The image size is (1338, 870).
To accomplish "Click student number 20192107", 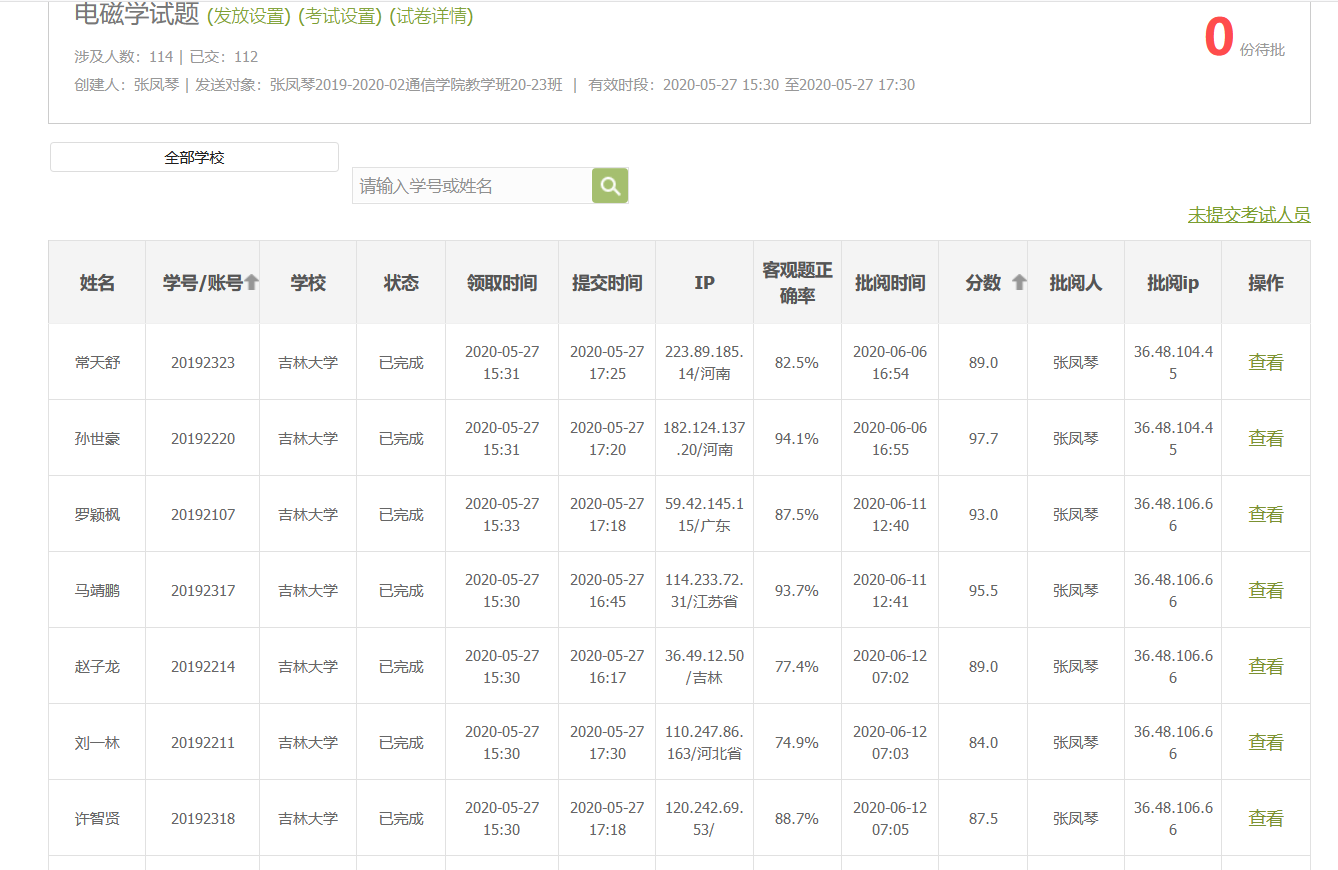I will tap(203, 514).
